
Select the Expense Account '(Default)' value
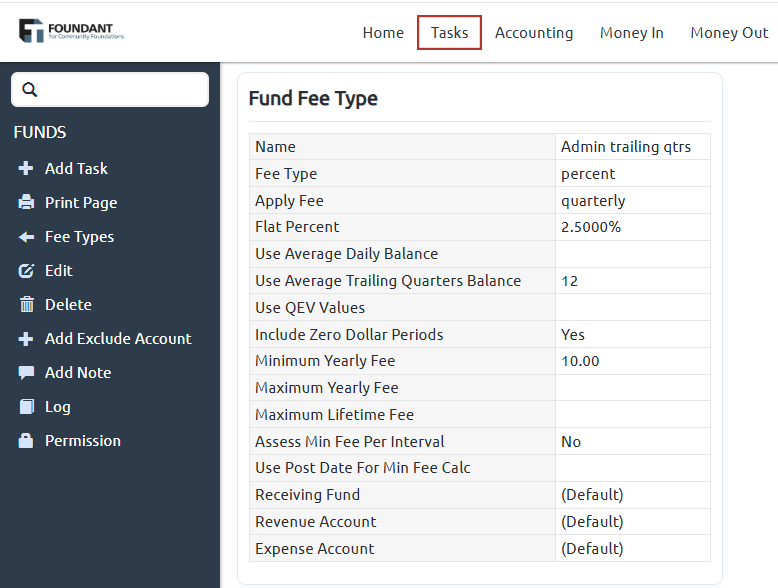click(x=592, y=549)
